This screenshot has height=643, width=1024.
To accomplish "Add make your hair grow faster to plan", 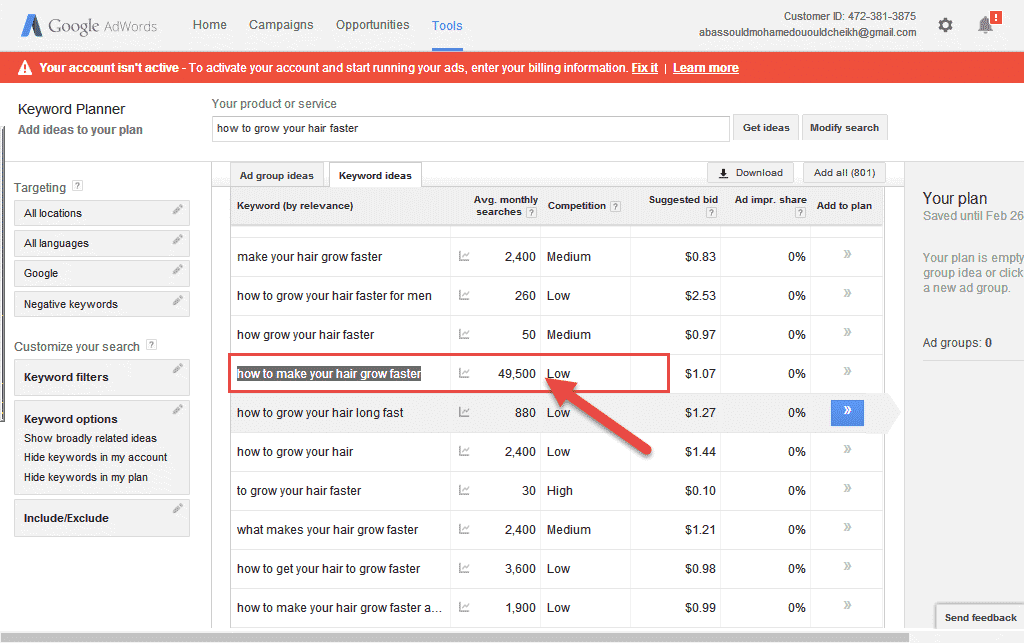I will click(x=847, y=254).
